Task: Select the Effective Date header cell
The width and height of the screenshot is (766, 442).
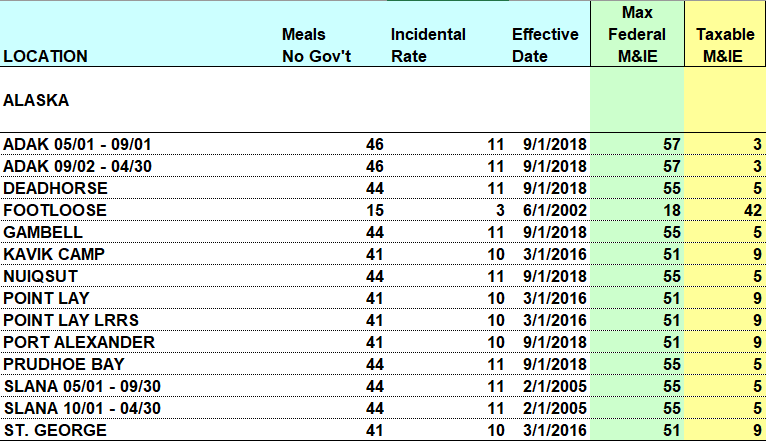Action: tap(550, 34)
